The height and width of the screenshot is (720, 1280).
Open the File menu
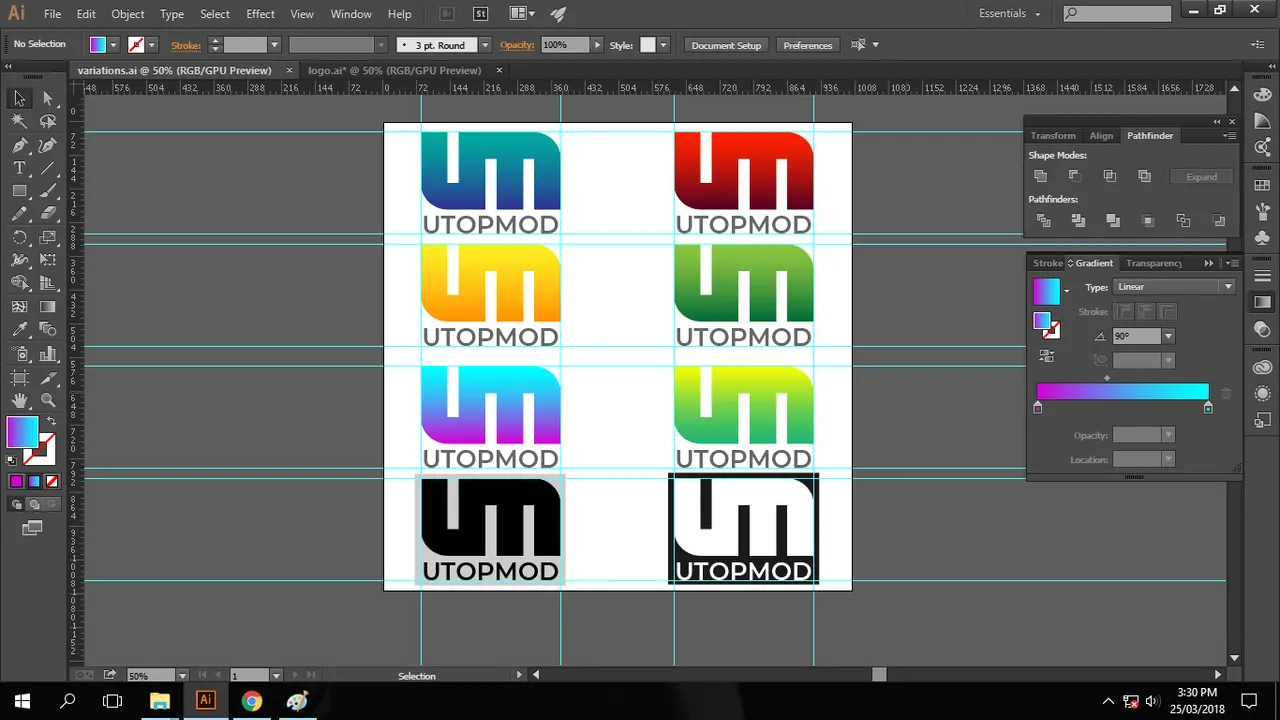[x=52, y=14]
